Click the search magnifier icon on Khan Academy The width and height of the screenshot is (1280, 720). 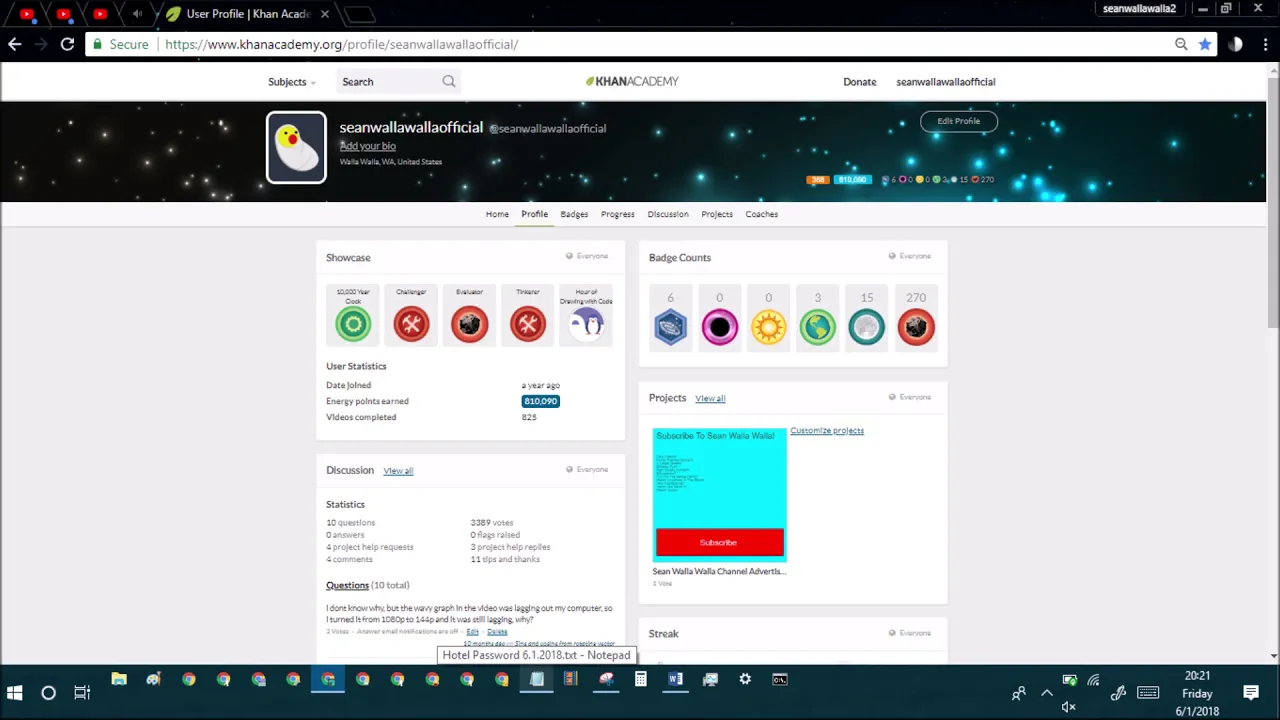tap(449, 82)
